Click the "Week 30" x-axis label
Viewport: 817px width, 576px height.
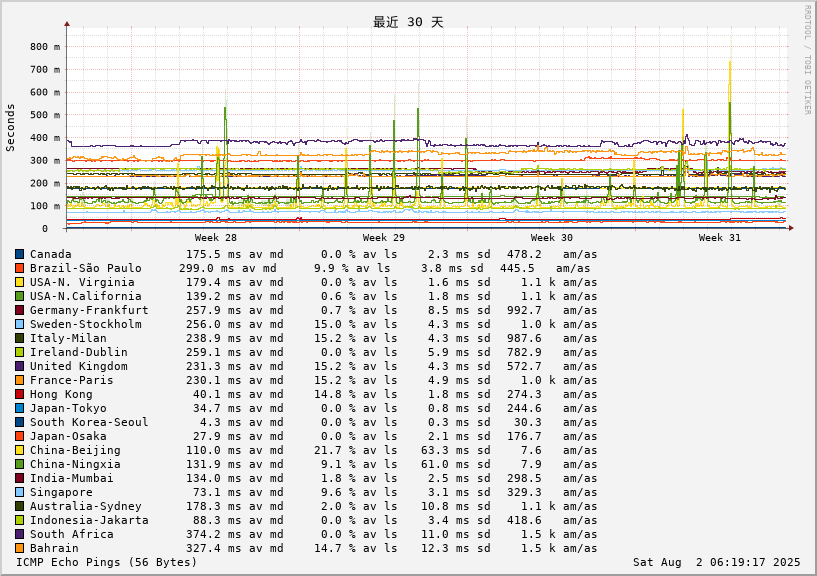552,238
